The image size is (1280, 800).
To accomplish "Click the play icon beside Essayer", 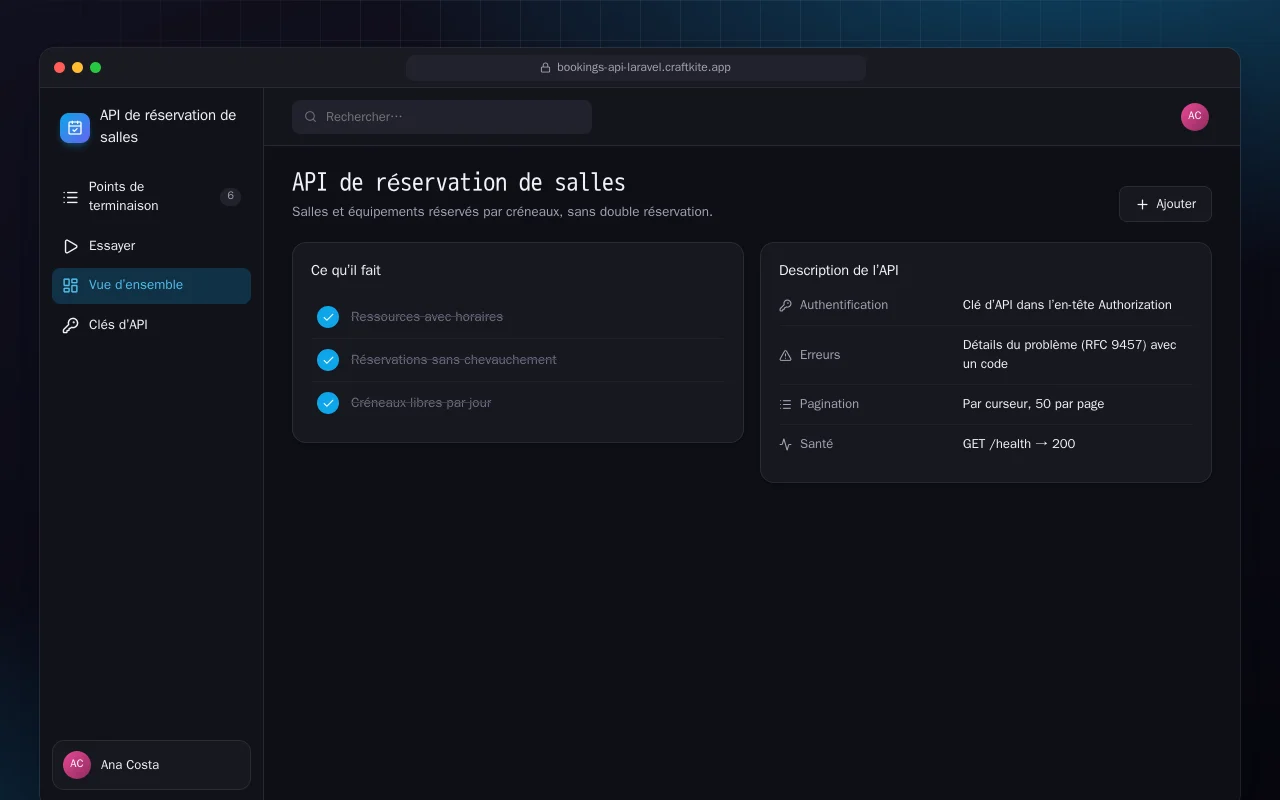I will (70, 246).
